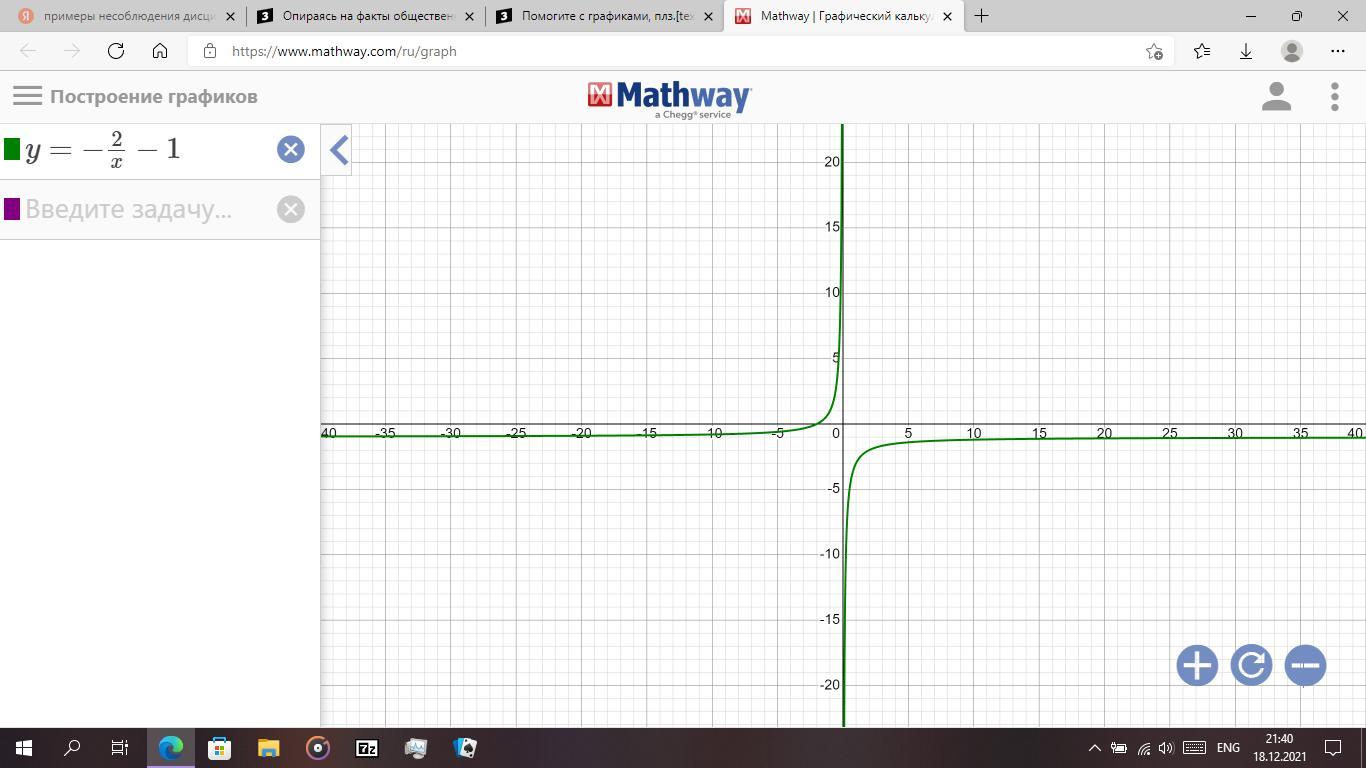Show hidden system tray icons
Screen dimensions: 1366x768
(1094, 747)
